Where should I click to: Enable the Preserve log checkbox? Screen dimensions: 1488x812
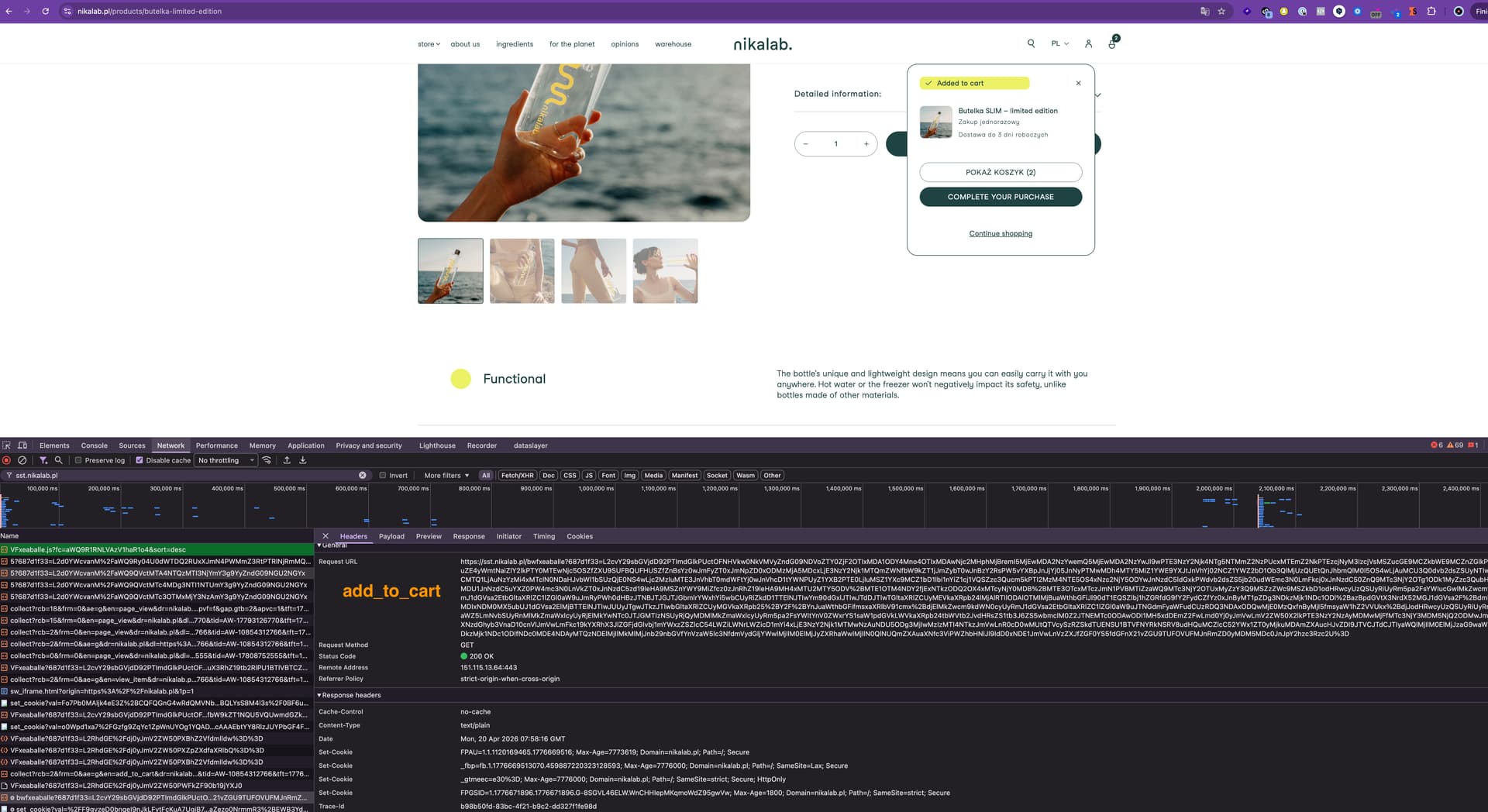(x=78, y=460)
